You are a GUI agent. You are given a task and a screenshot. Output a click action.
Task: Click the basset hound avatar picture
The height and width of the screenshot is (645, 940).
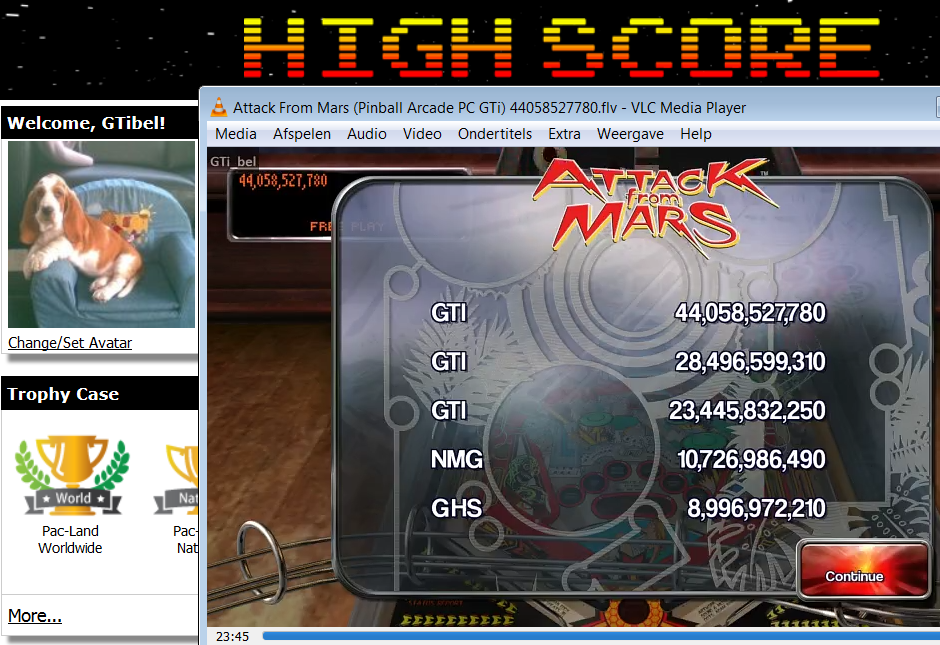coord(101,234)
